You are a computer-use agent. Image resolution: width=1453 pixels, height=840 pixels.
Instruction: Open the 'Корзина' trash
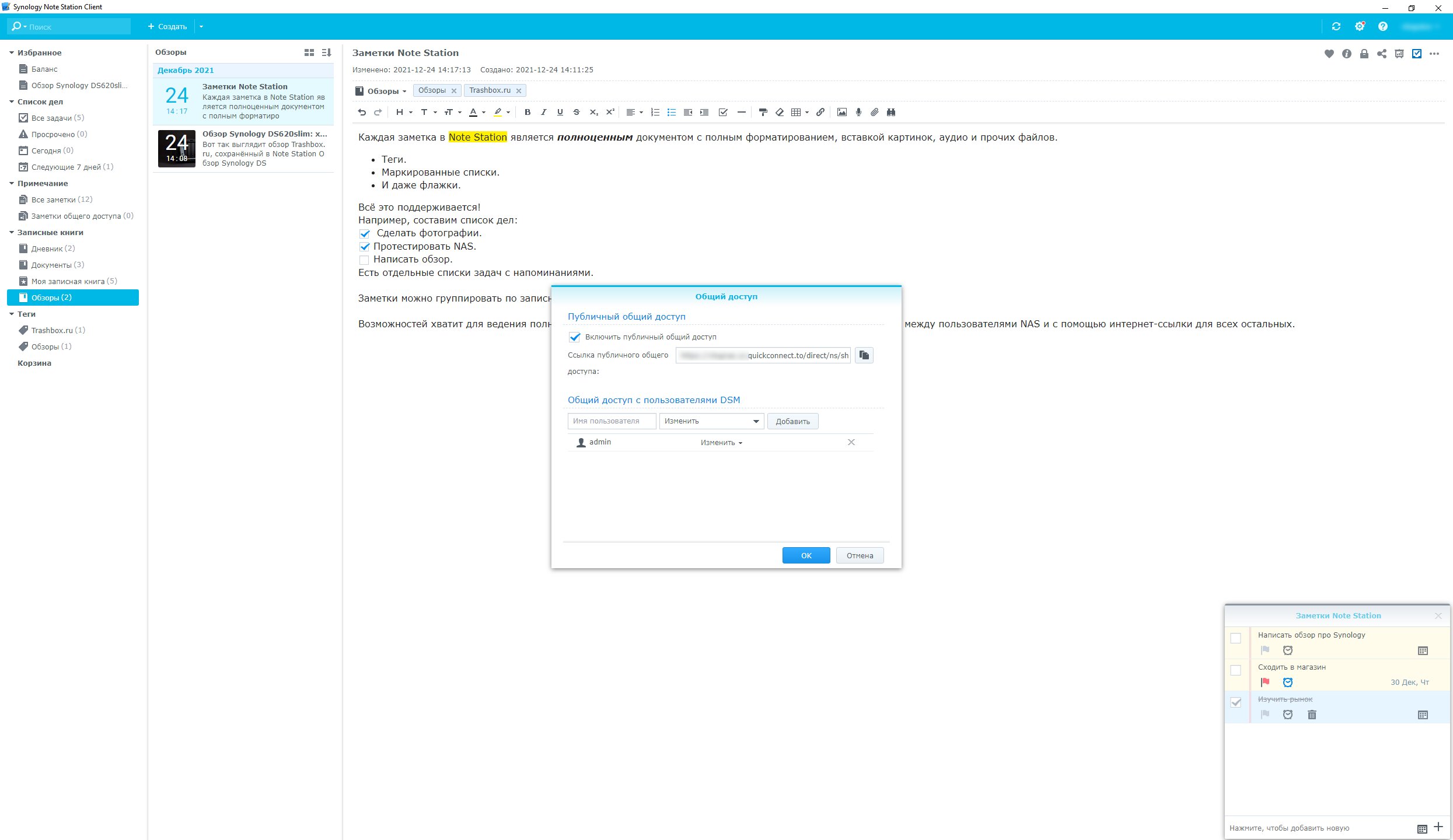(x=34, y=363)
